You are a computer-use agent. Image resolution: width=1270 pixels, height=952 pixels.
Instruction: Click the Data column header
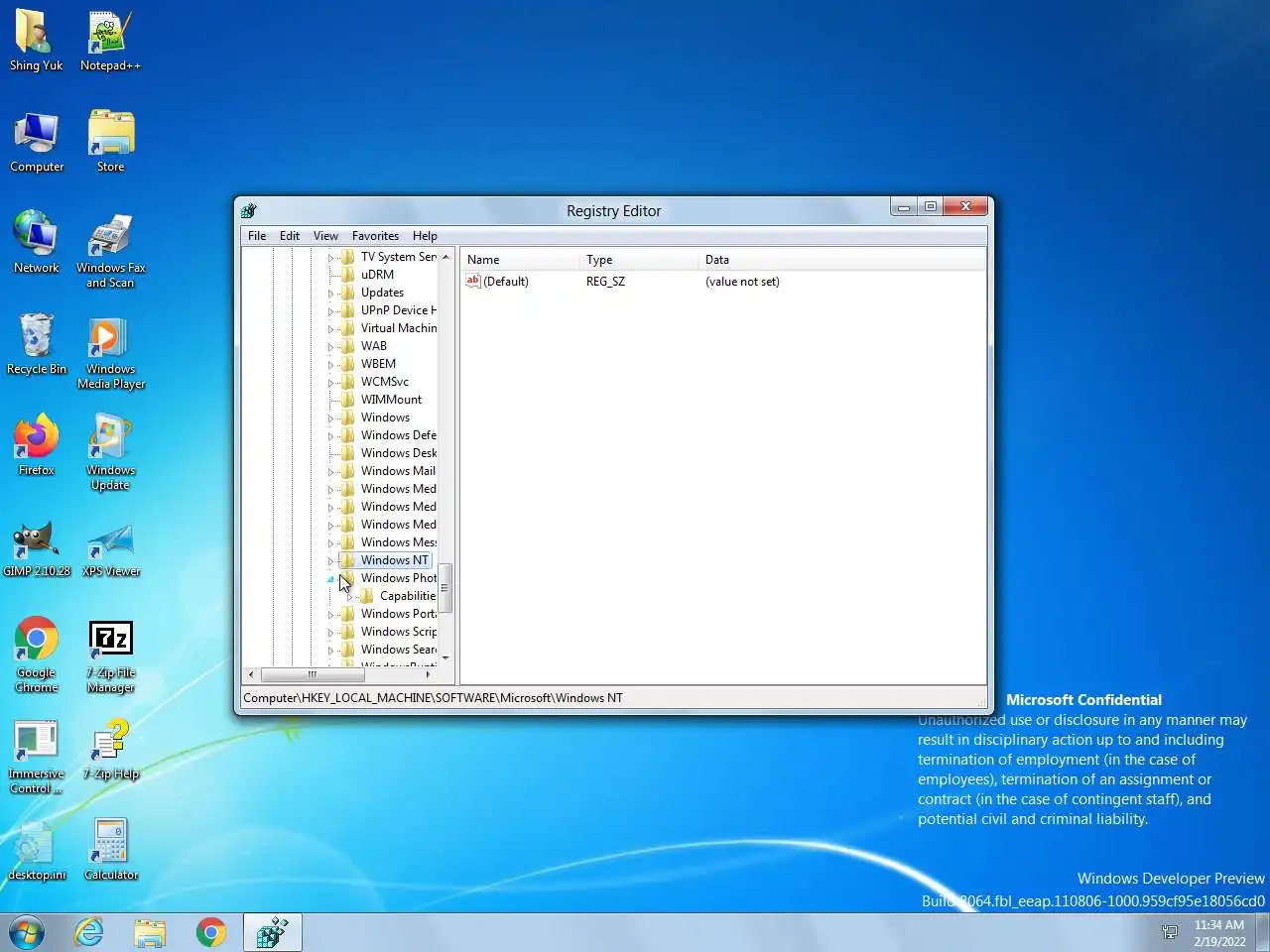point(842,260)
